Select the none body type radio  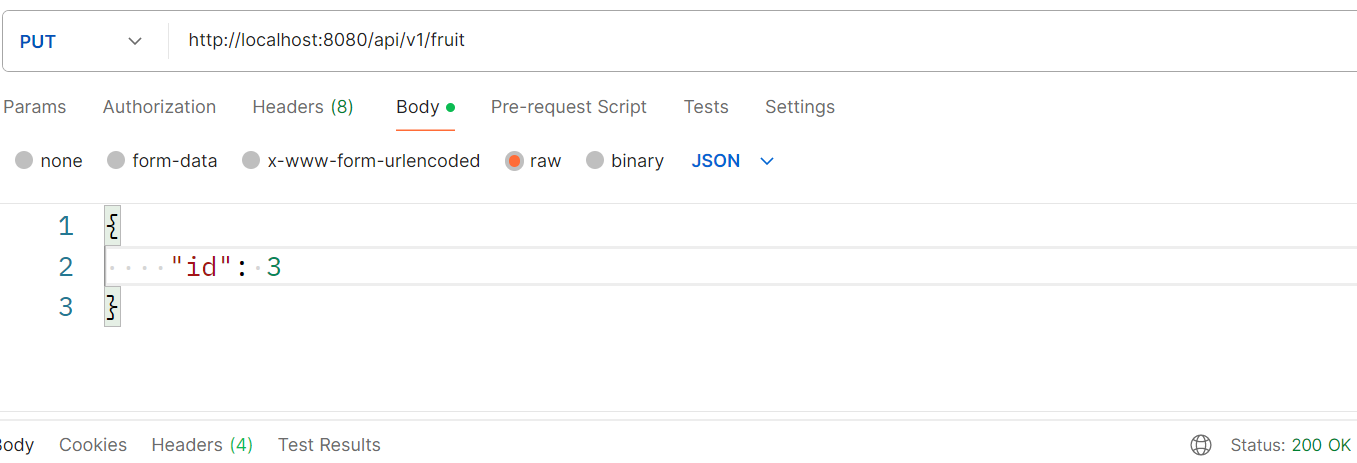click(24, 161)
